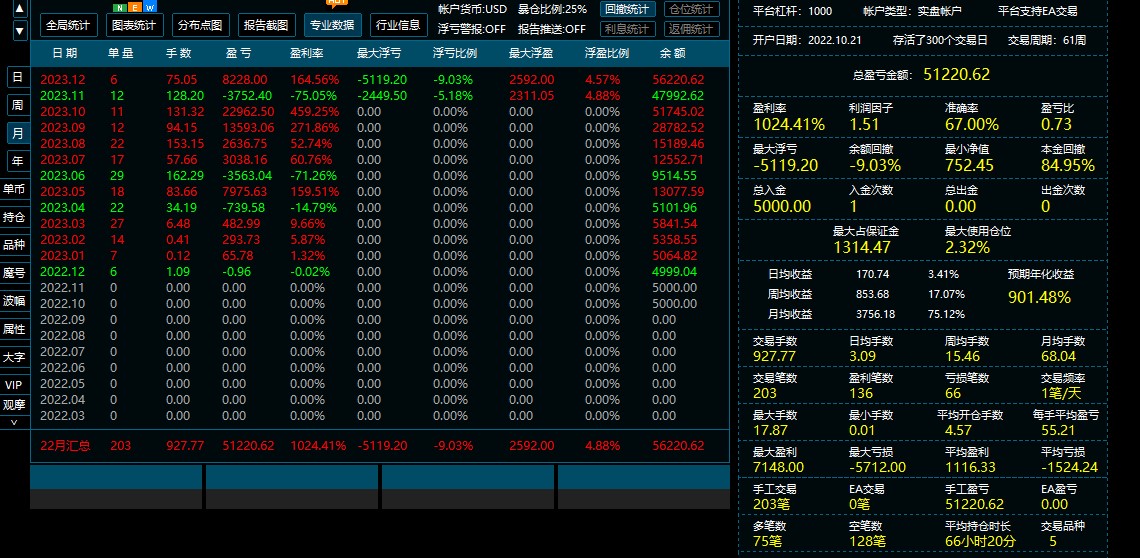
Task: Switch to the 分布点图 tab
Action: tap(201, 25)
